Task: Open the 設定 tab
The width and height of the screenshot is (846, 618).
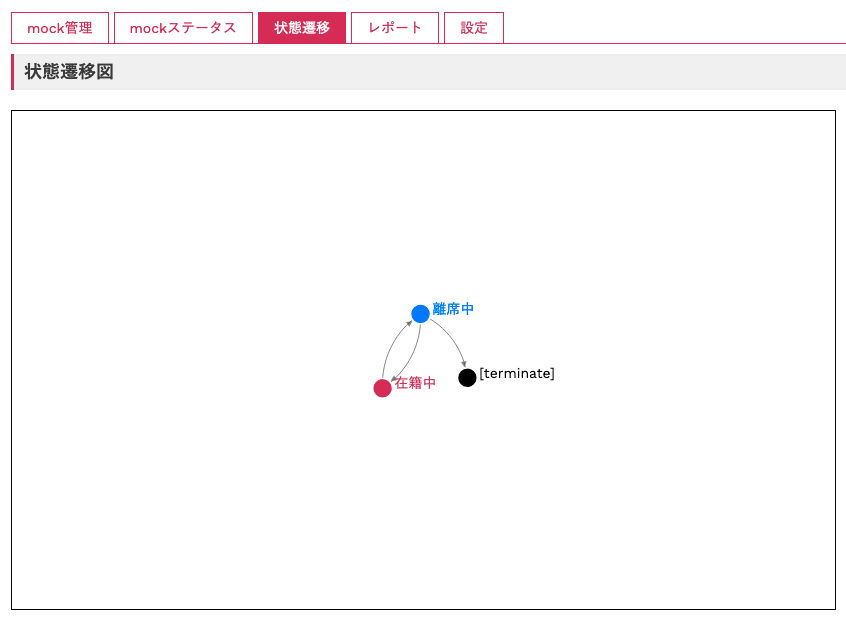Action: pyautogui.click(x=473, y=27)
